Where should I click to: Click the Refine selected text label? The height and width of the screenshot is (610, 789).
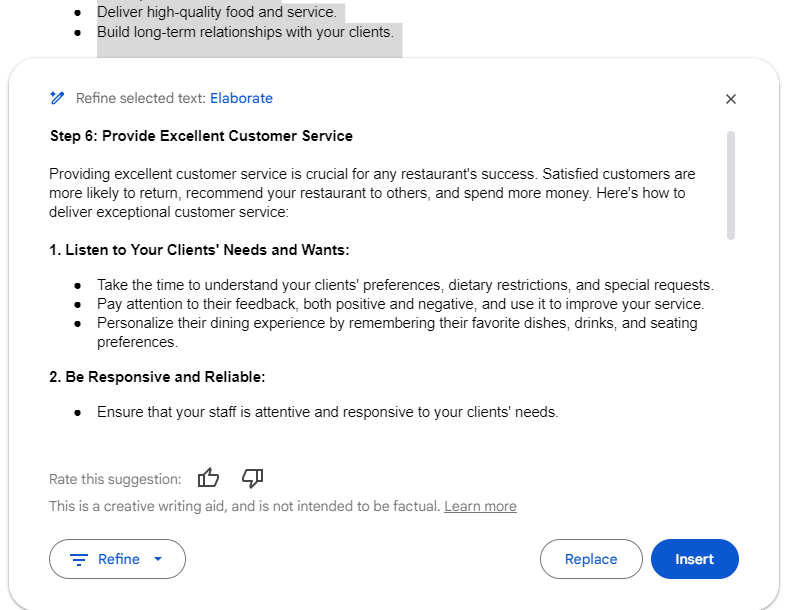point(141,98)
